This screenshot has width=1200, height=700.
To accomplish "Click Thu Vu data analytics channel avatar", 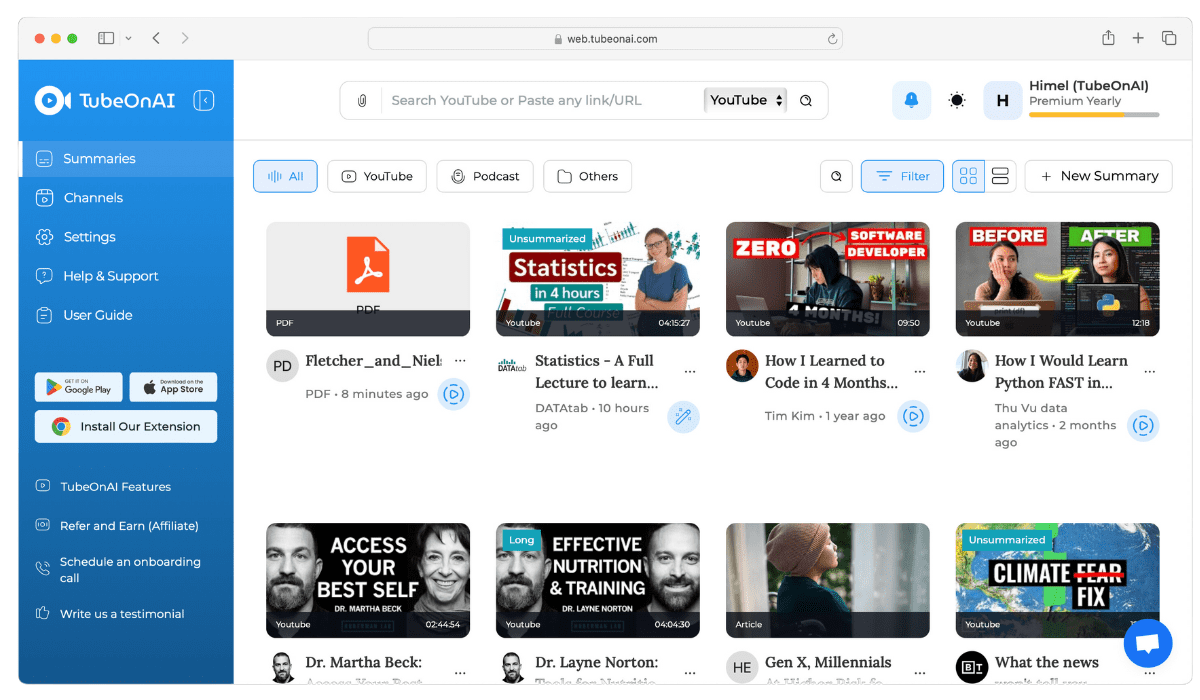I will coord(972,366).
